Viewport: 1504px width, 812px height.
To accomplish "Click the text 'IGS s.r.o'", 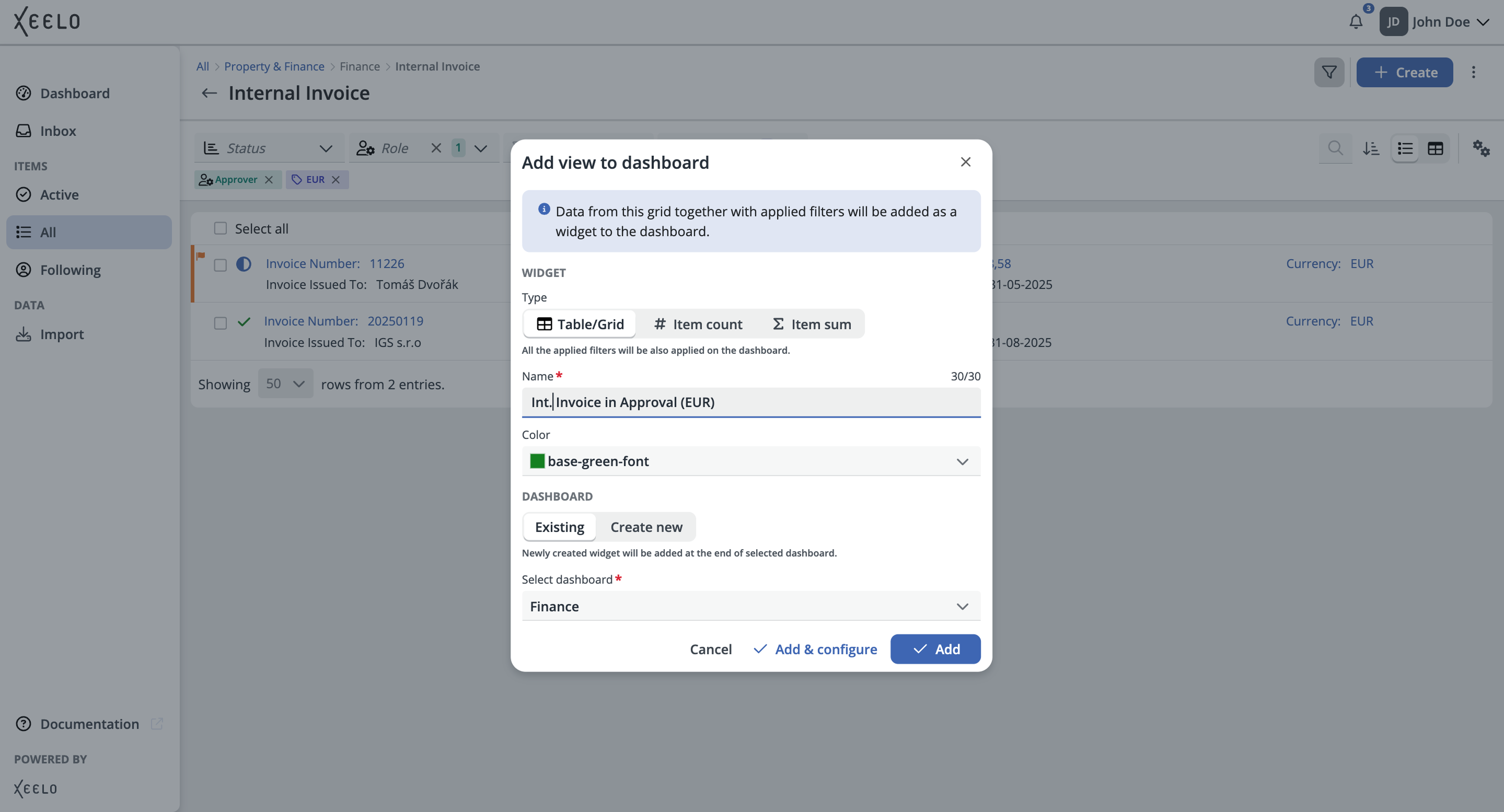I will tap(398, 343).
